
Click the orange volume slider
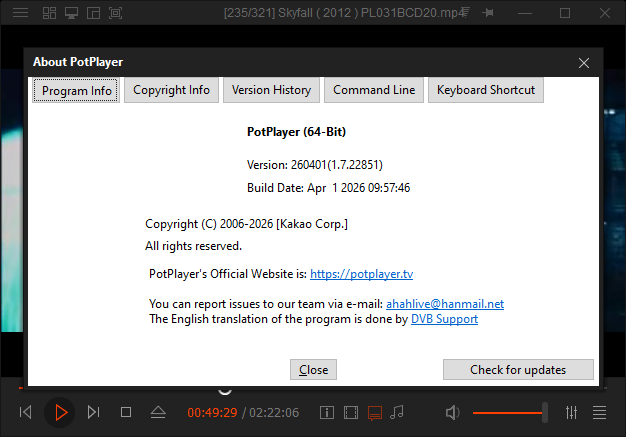(510, 413)
